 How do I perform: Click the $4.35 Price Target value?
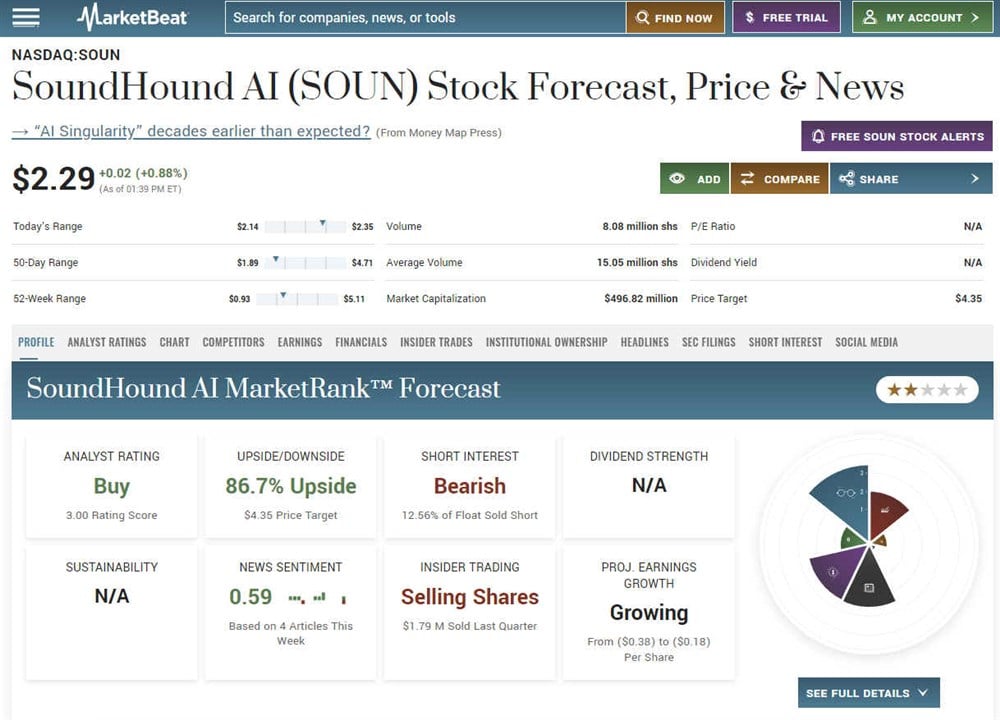[x=968, y=298]
